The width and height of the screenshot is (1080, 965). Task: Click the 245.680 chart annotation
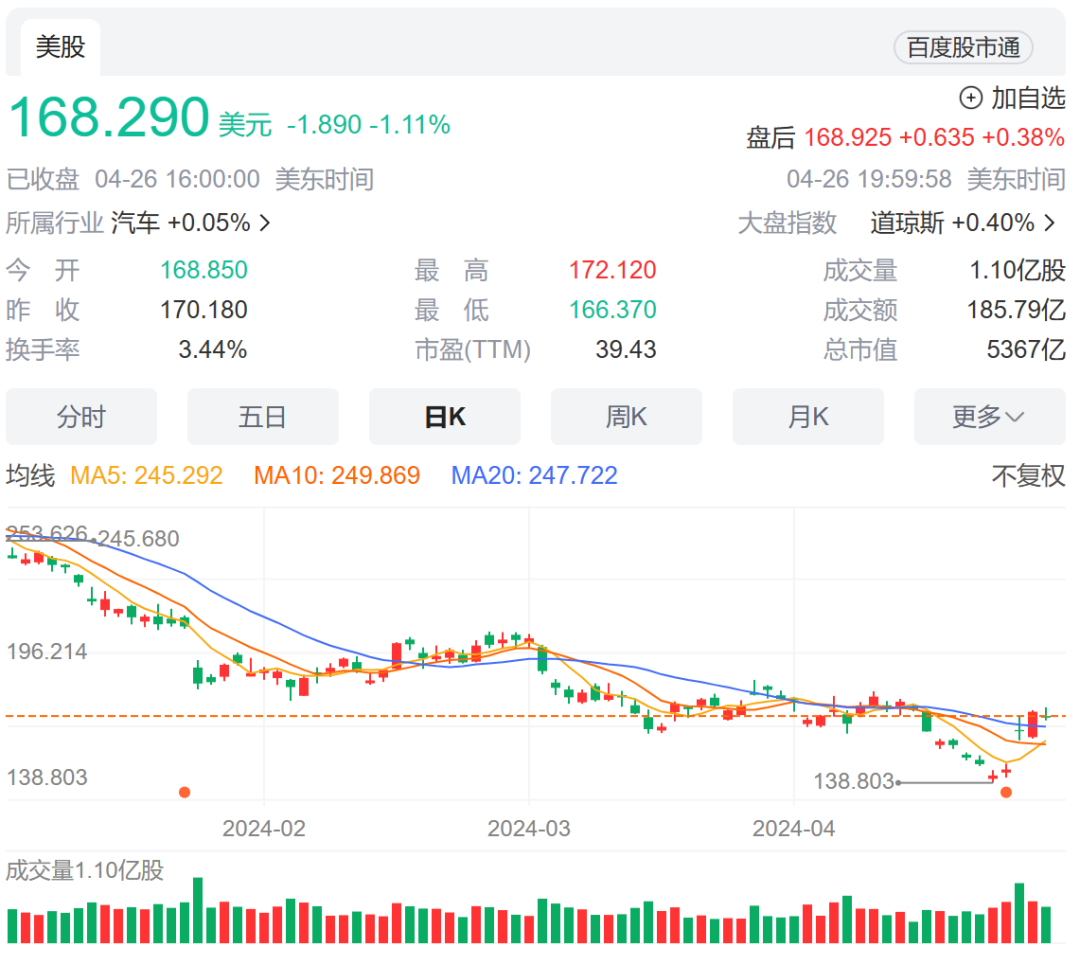click(138, 539)
